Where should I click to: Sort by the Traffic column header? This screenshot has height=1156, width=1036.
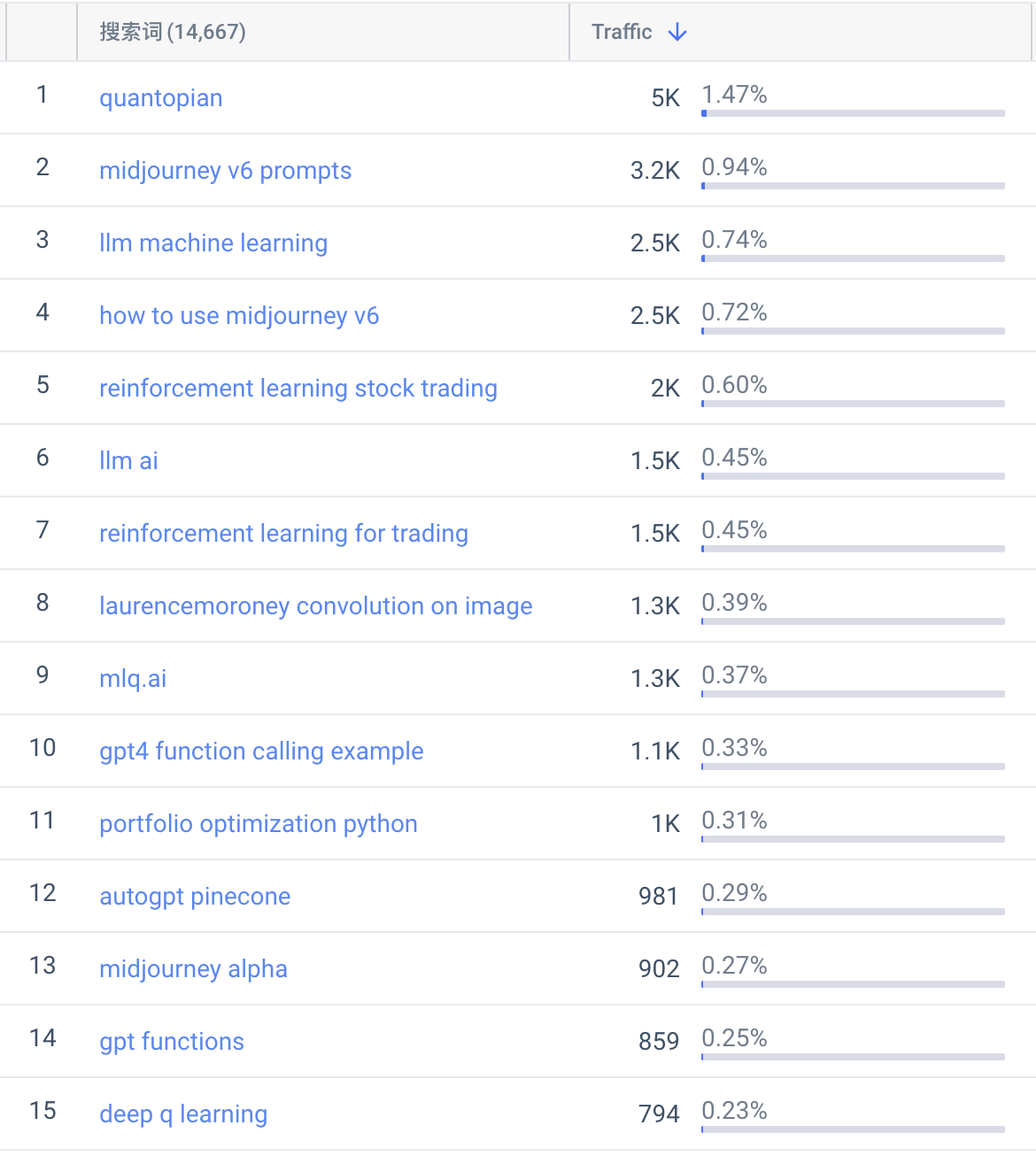622,32
